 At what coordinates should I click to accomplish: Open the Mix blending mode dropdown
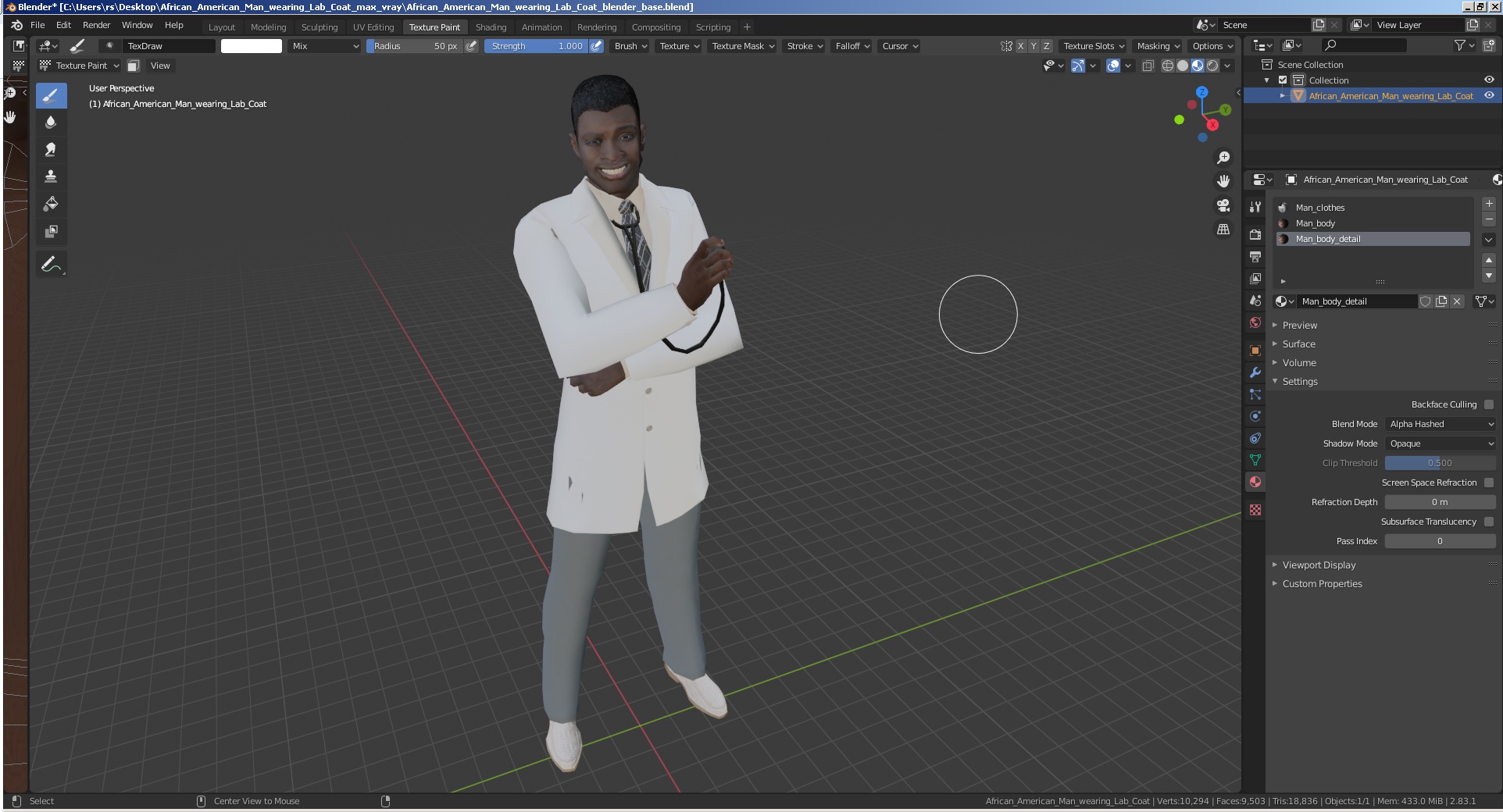[324, 46]
